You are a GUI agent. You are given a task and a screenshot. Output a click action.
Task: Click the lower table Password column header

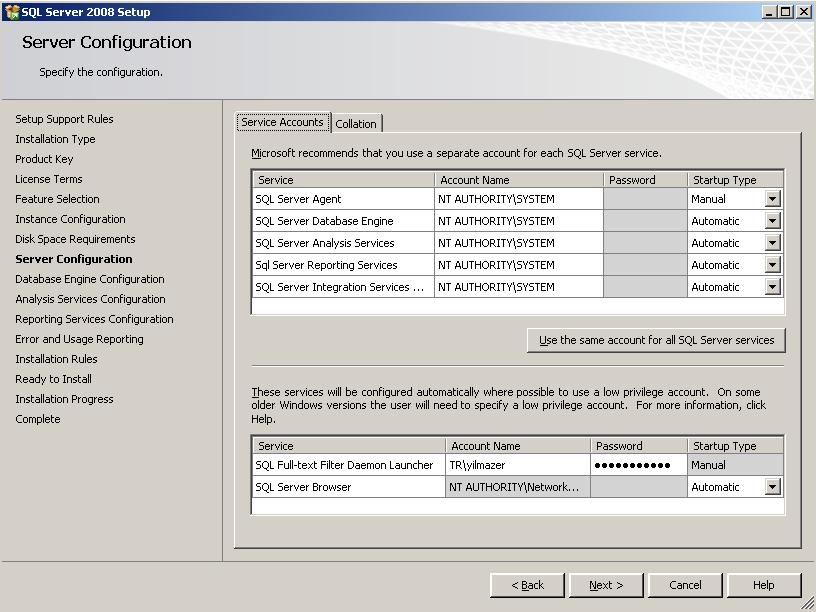(639, 446)
